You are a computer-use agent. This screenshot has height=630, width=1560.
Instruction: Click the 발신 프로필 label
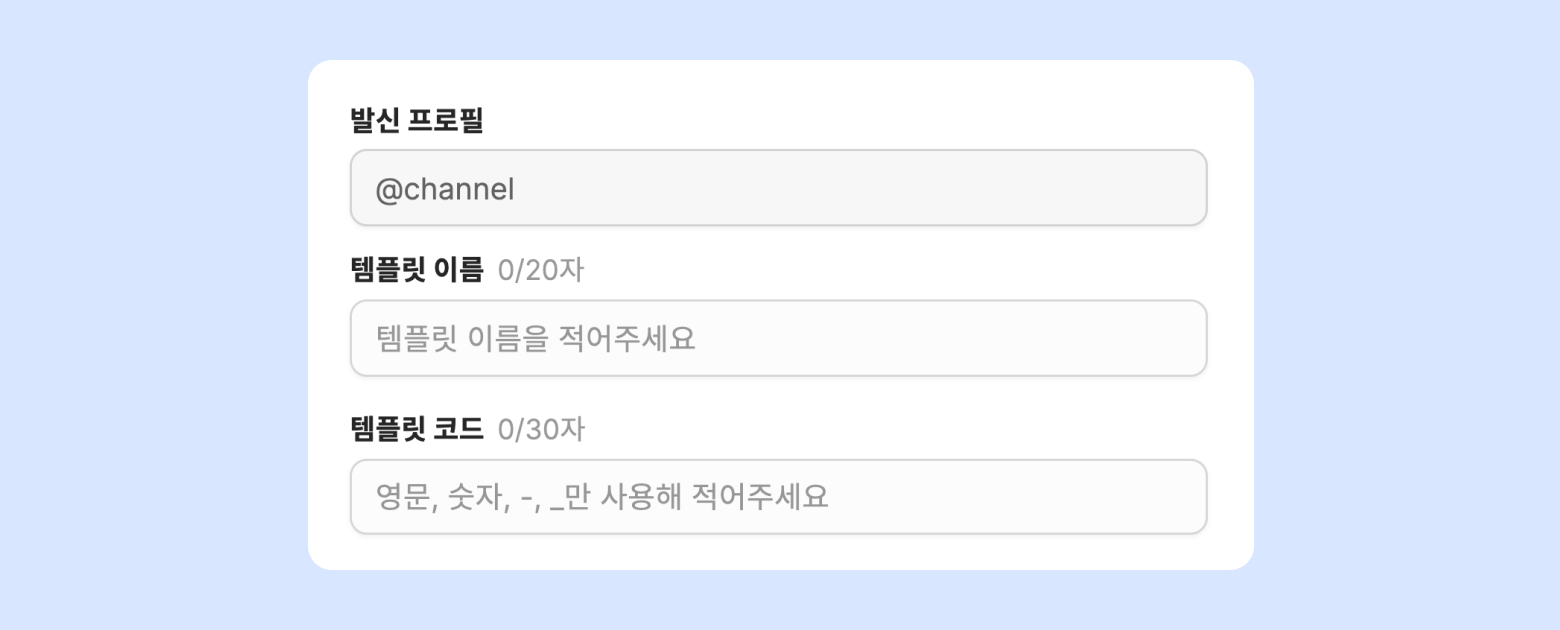[x=417, y=120]
